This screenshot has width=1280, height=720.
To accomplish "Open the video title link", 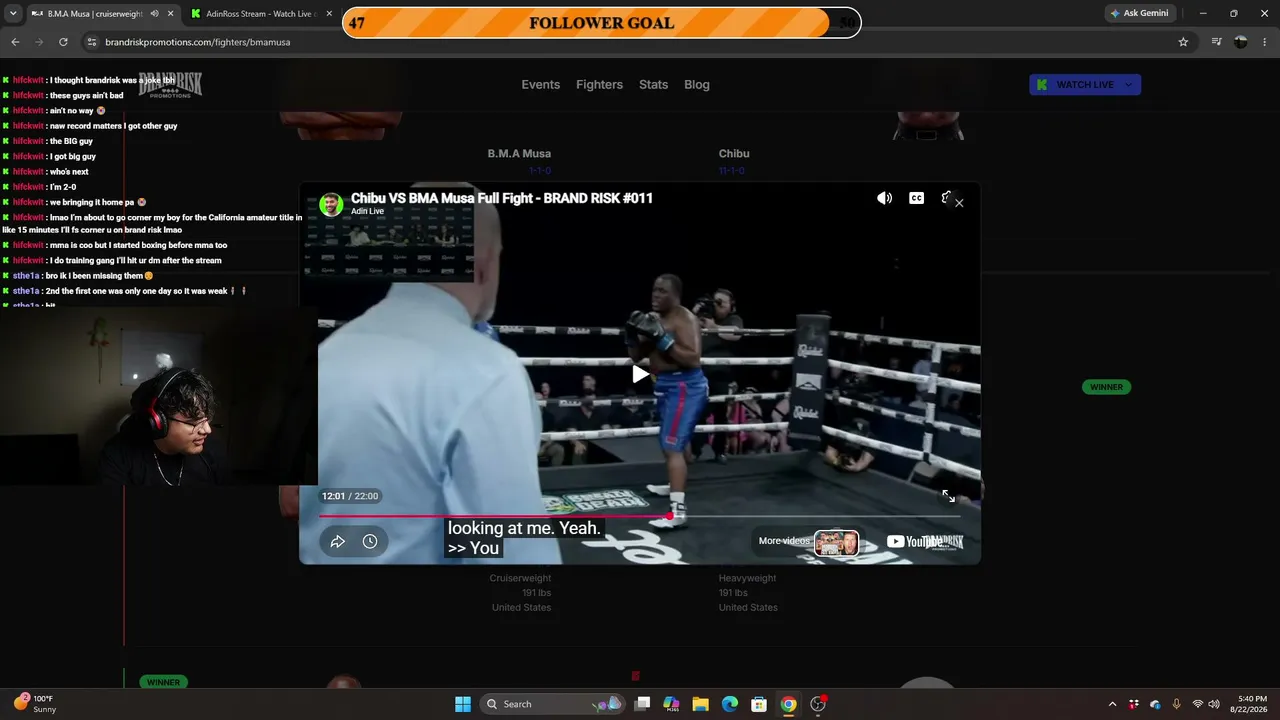I will tap(501, 198).
